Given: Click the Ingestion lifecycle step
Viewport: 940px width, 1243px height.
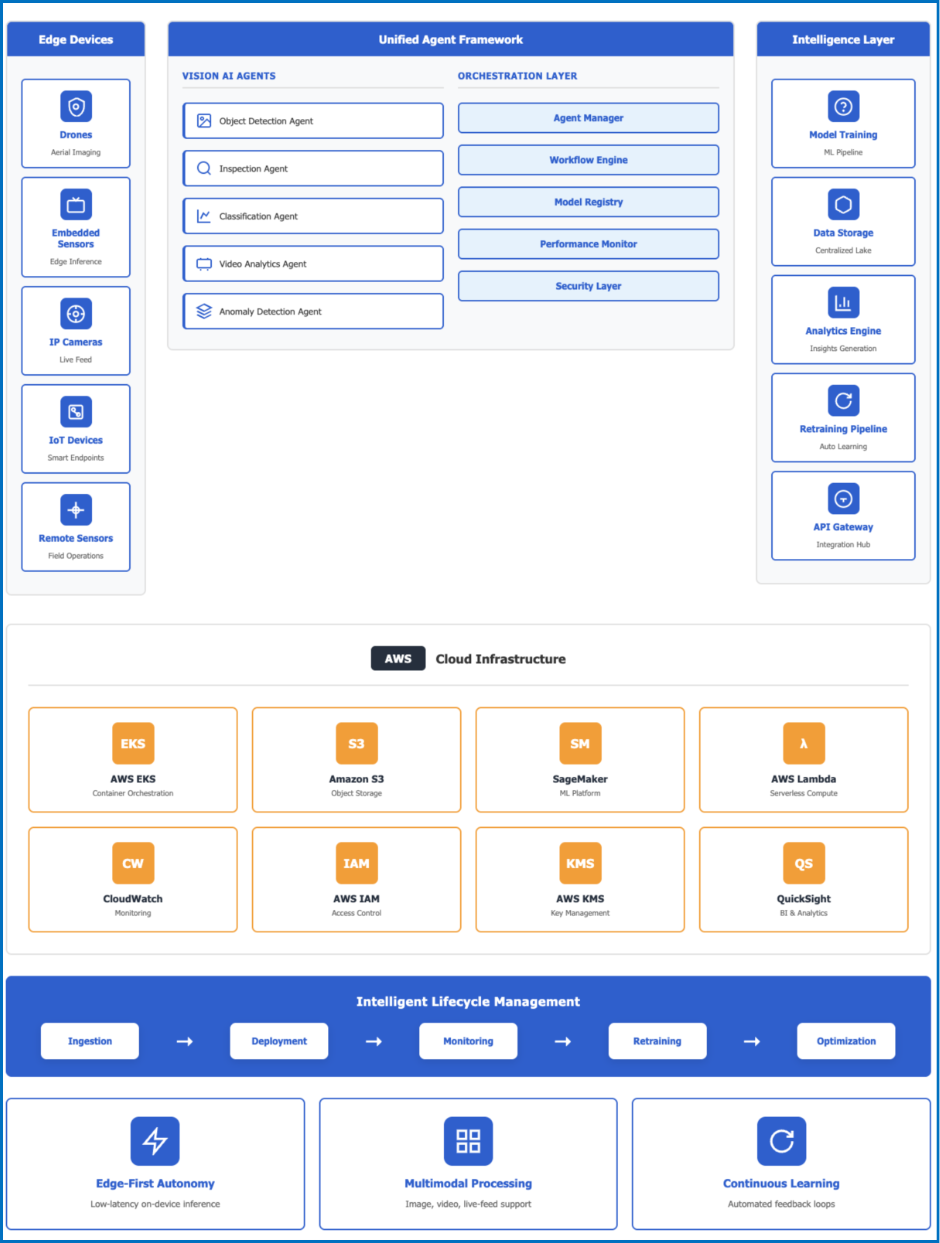Looking at the screenshot, I should (90, 1041).
